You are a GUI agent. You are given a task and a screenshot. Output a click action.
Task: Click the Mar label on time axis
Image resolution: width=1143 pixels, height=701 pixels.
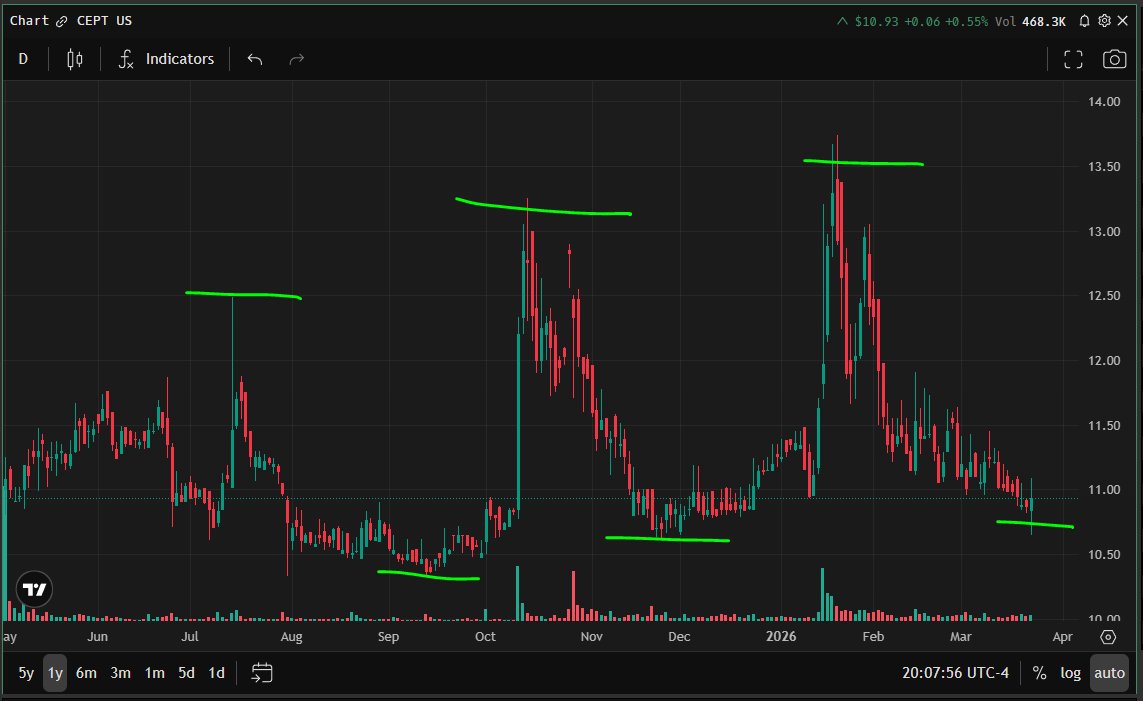(960, 637)
